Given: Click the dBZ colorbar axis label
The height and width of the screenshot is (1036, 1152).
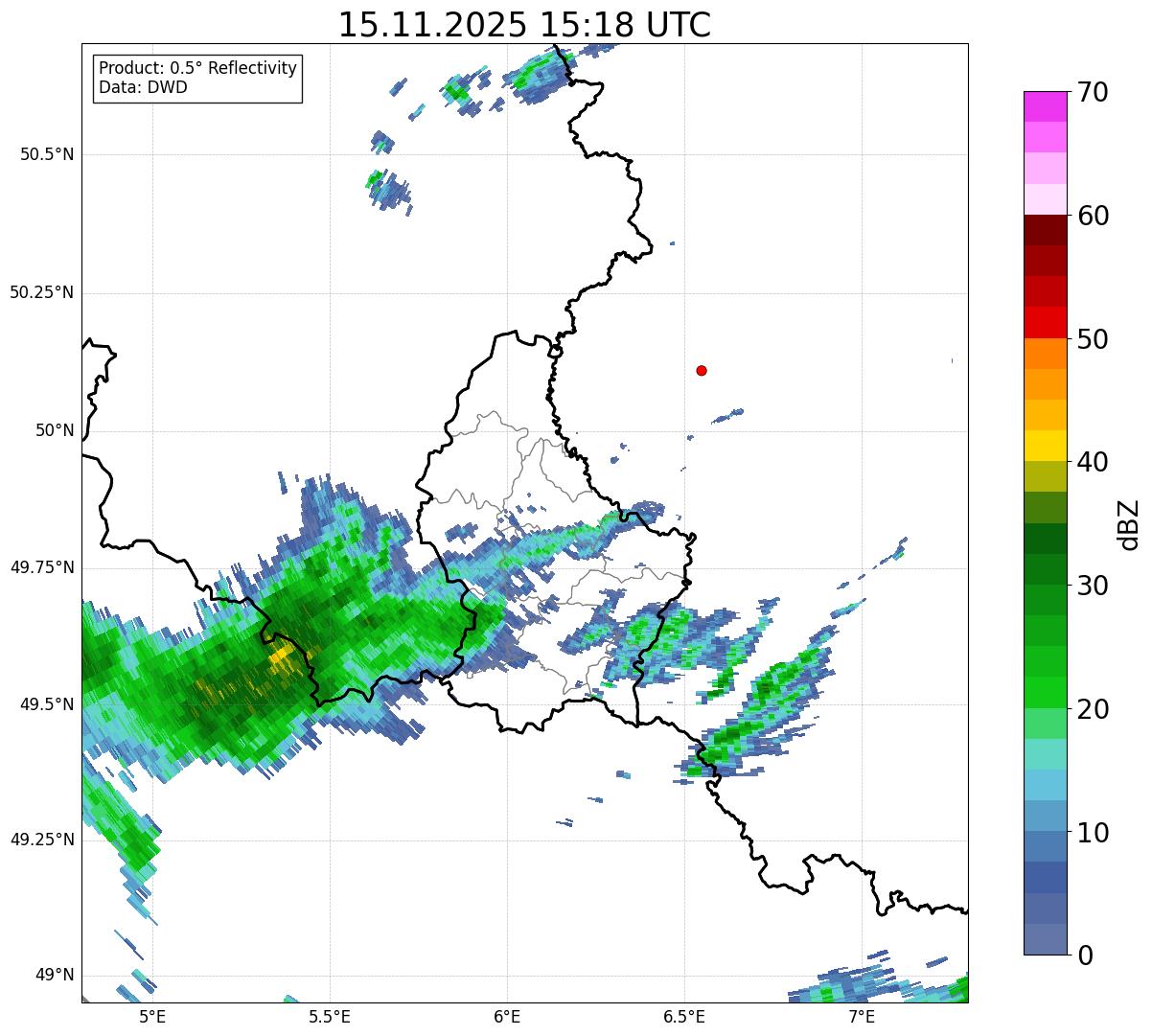Looking at the screenshot, I should tap(1129, 524).
